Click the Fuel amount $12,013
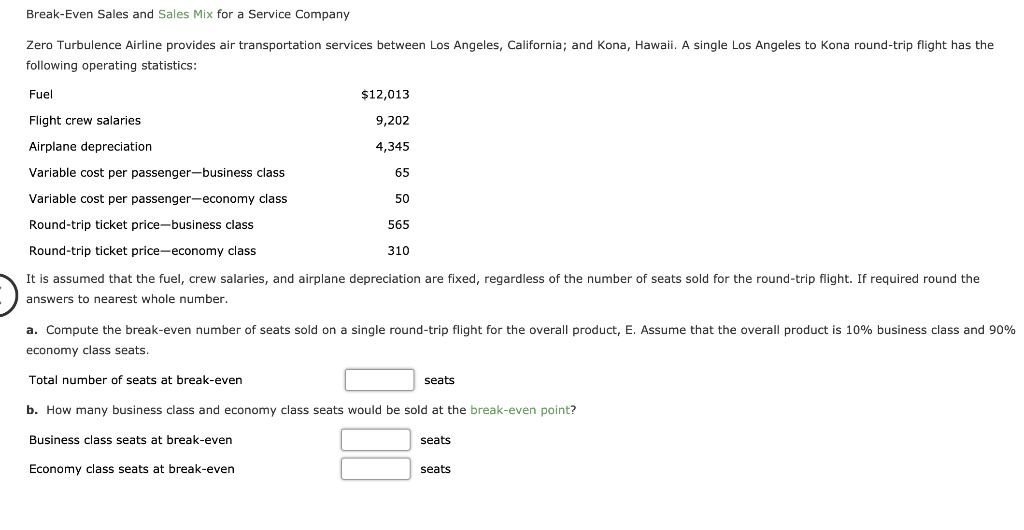This screenshot has width=1024, height=530. pyautogui.click(x=385, y=95)
